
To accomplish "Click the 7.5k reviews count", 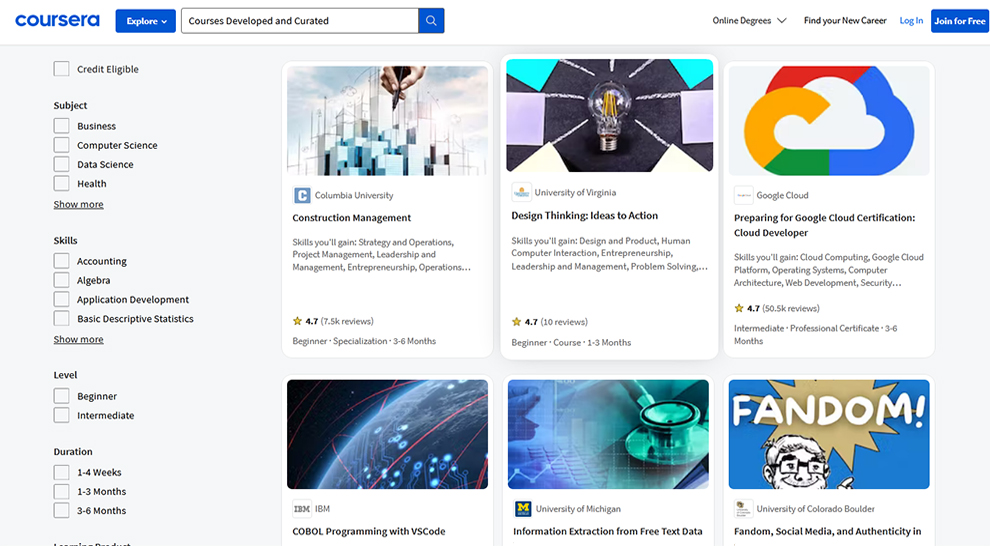I will coord(347,321).
